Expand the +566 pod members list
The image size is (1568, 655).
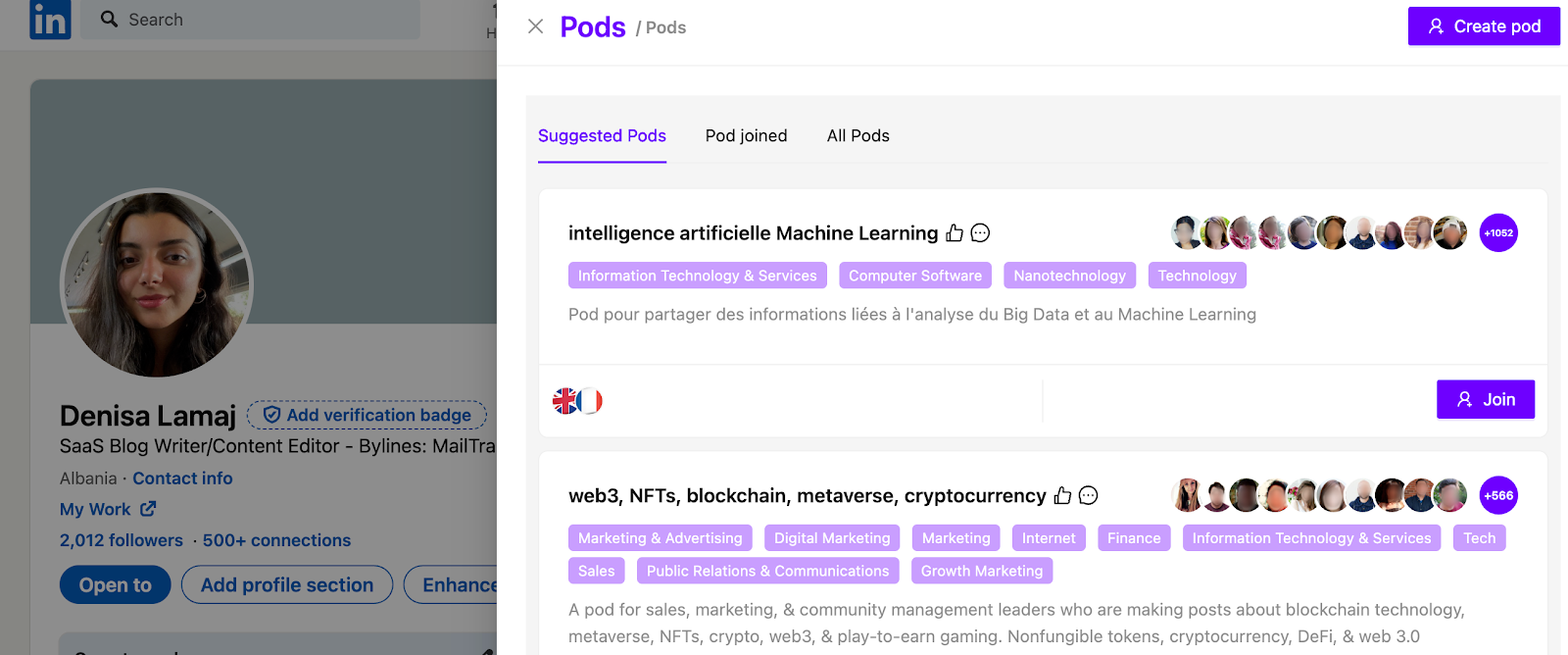1497,495
